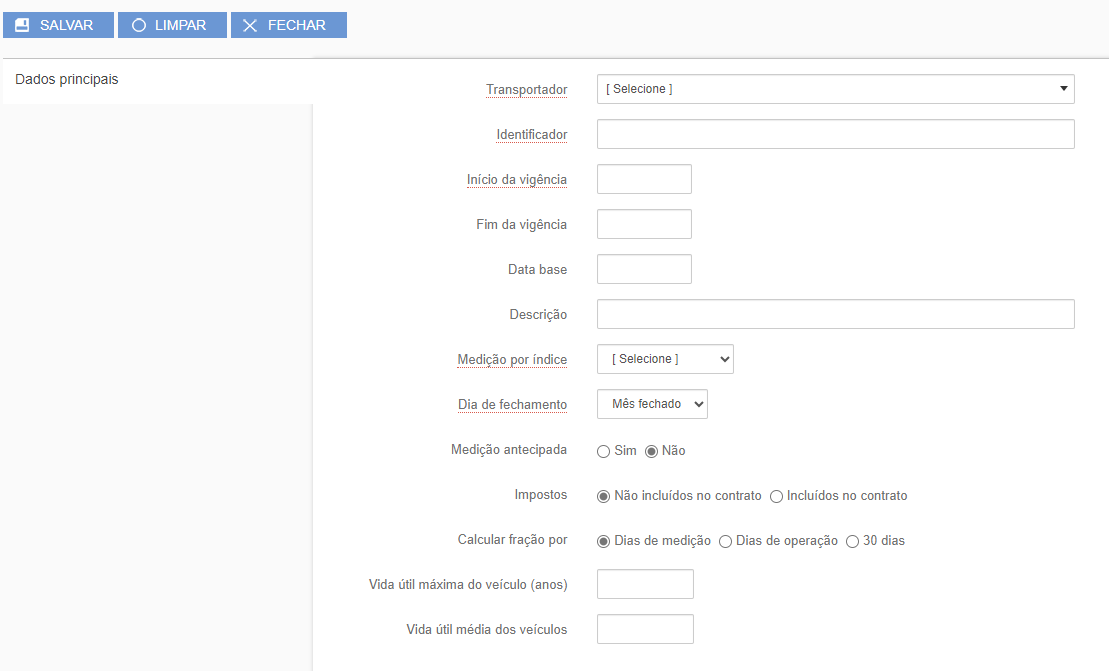The width and height of the screenshot is (1109, 671).
Task: Select Dias de medição radio button
Action: pyautogui.click(x=603, y=541)
